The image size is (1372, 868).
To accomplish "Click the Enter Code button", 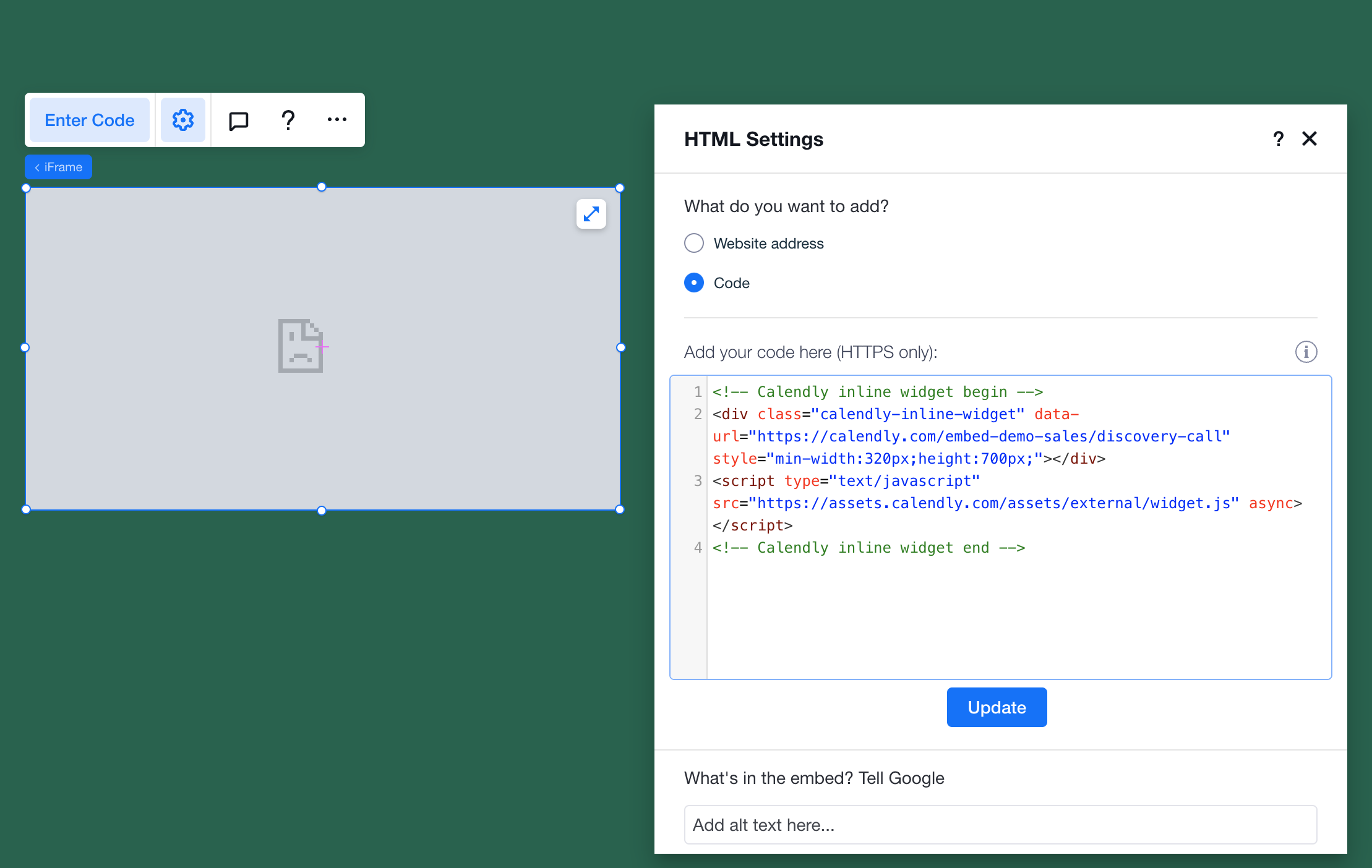I will click(90, 120).
